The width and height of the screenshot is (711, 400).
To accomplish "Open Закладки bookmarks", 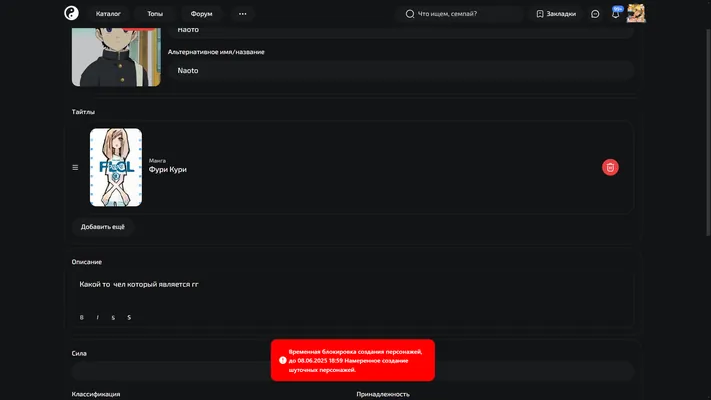I will [x=556, y=14].
